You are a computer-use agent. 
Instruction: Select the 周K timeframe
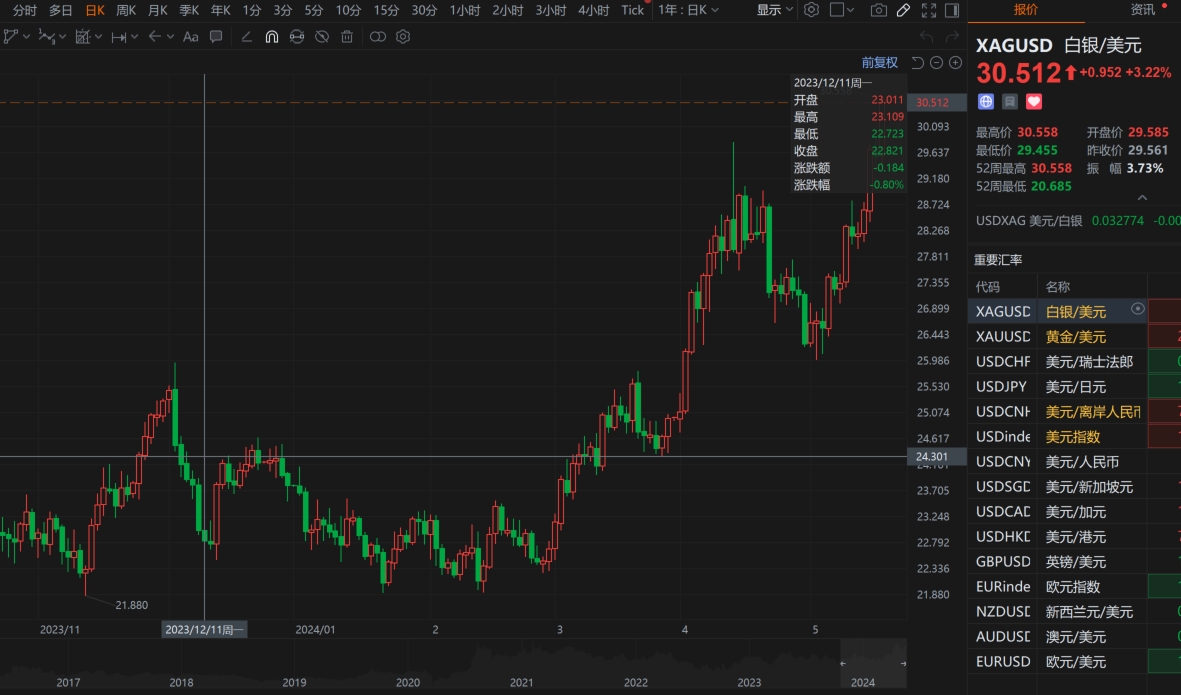pyautogui.click(x=126, y=10)
